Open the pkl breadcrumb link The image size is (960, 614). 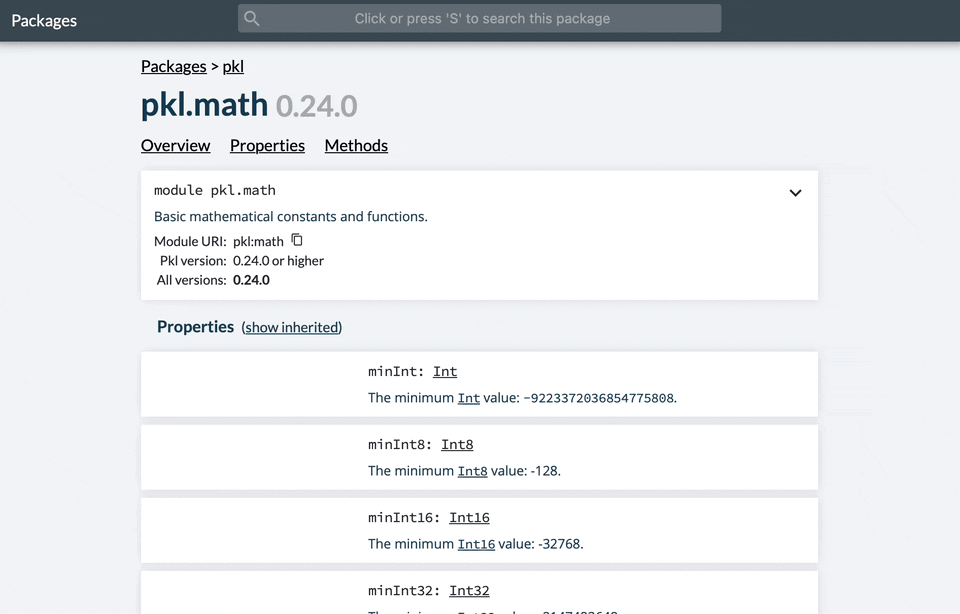click(233, 66)
